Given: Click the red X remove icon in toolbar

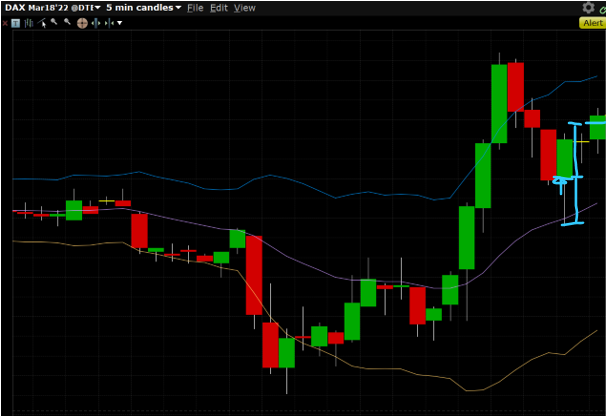Looking at the screenshot, I should click(x=5, y=24).
